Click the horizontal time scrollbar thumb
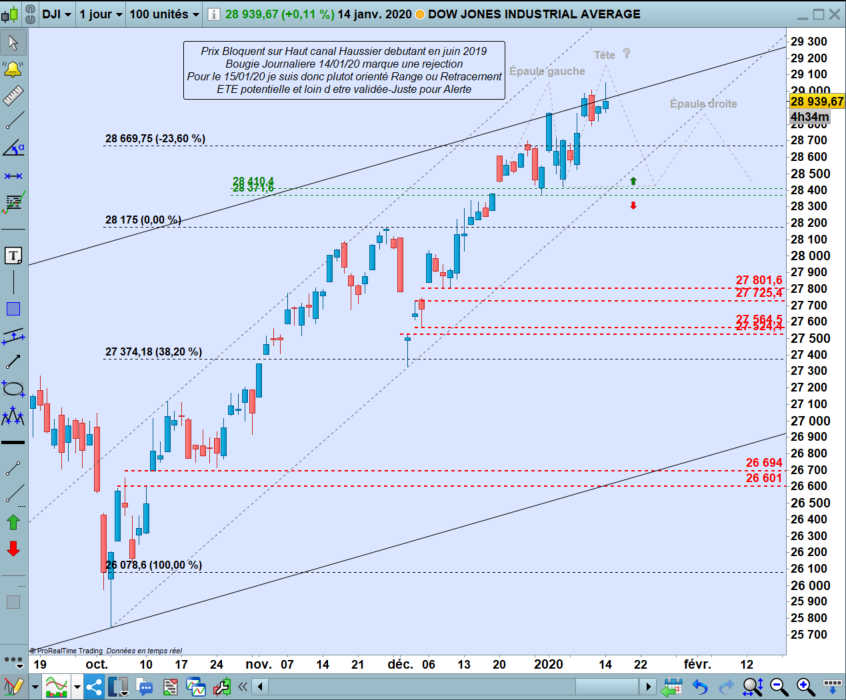The image size is (846, 700). point(607,687)
